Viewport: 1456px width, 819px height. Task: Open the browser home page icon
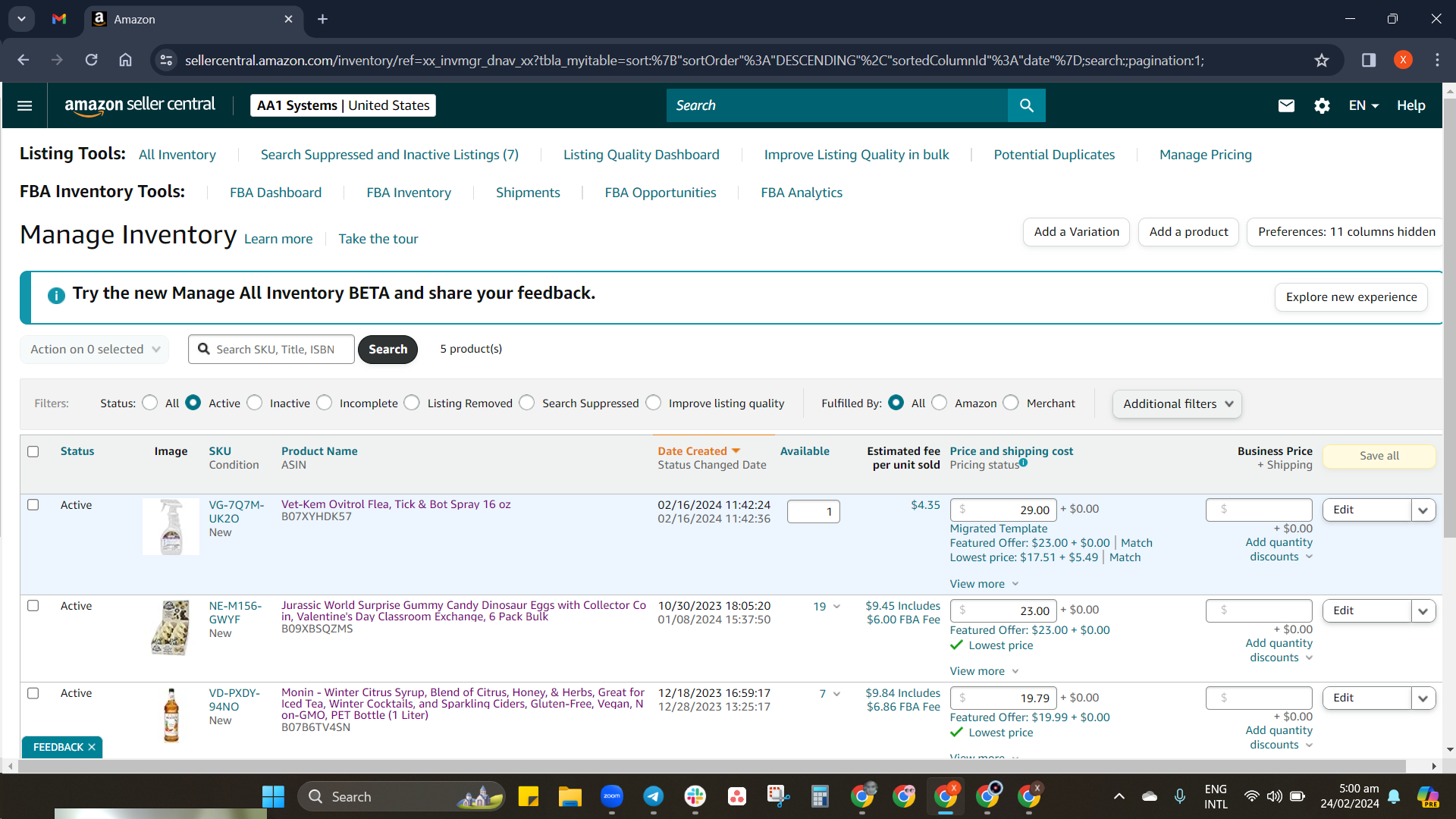click(x=125, y=60)
